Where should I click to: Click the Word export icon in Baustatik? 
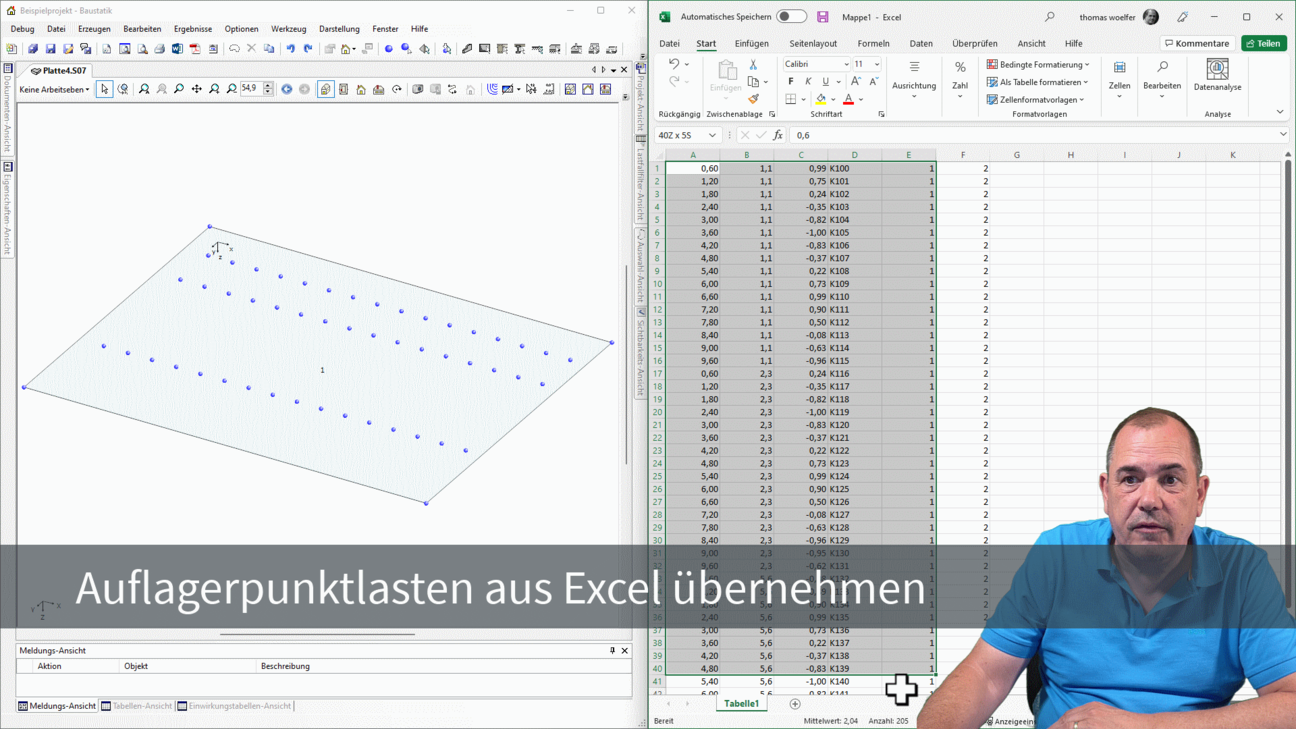point(177,49)
